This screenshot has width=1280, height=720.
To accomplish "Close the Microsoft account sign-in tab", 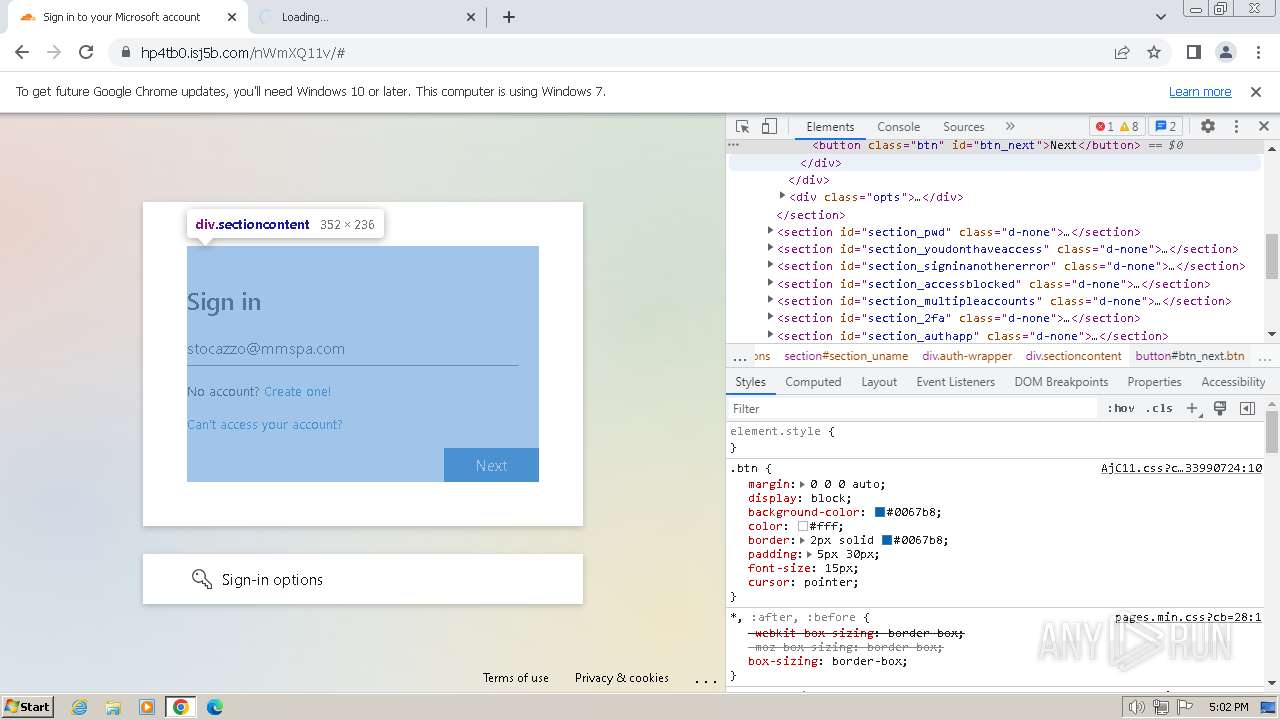I will 232,17.
